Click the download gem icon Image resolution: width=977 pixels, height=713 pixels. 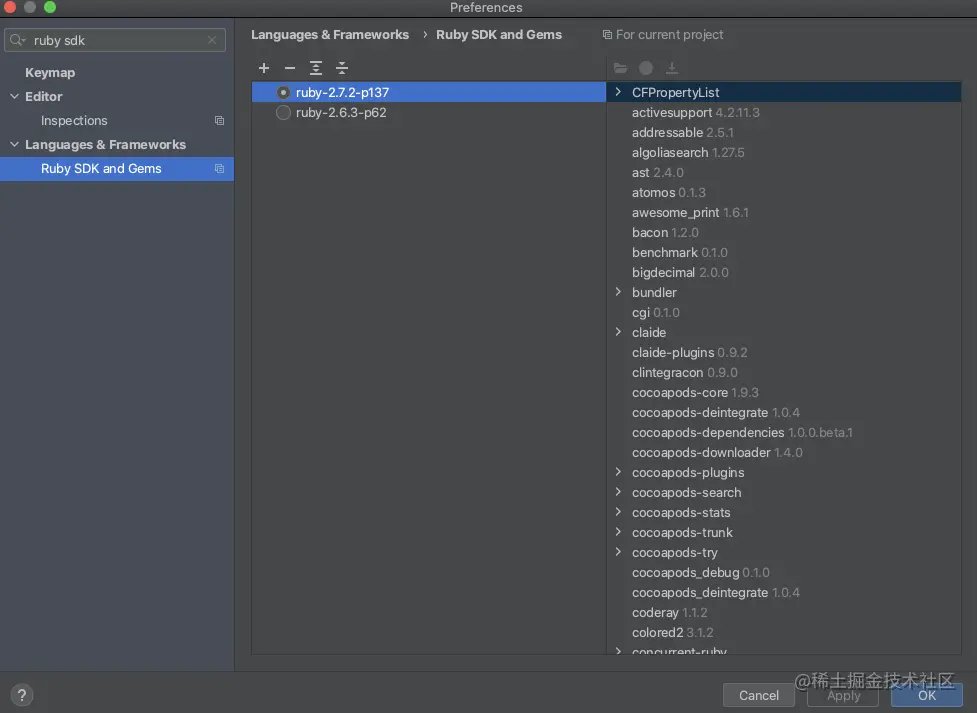pos(672,68)
